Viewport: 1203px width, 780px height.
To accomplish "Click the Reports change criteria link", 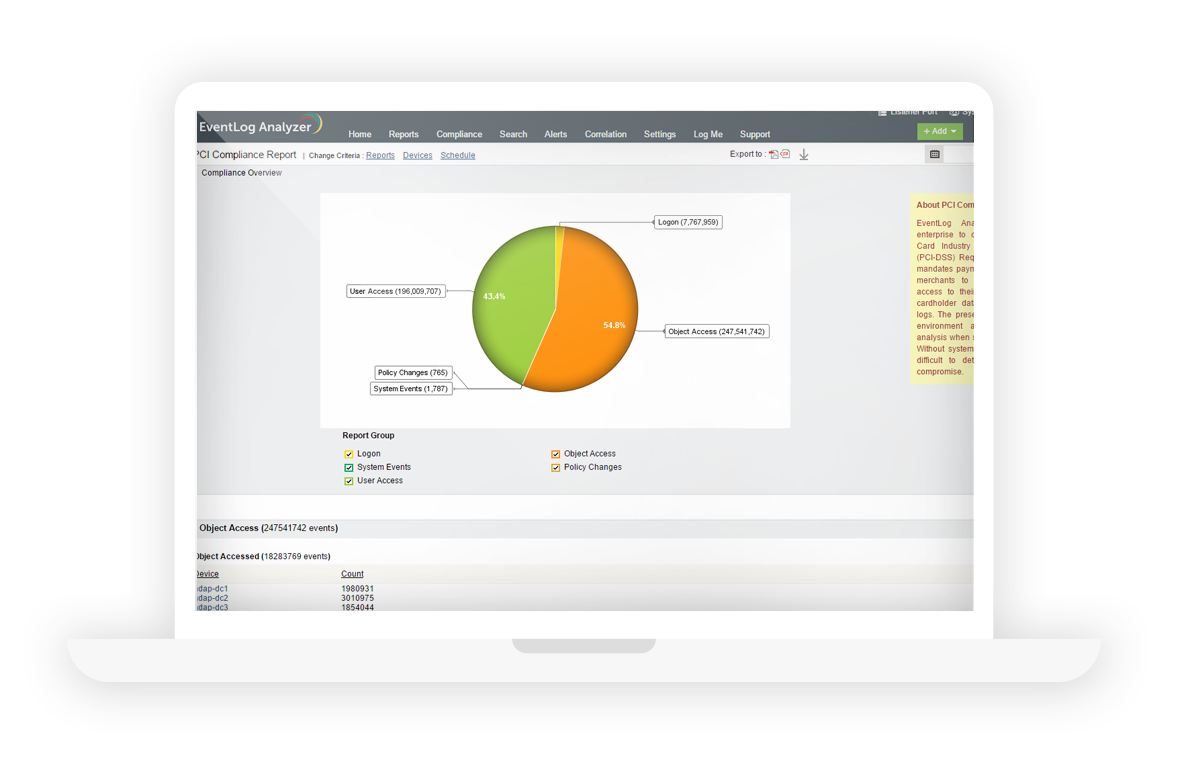I will [x=380, y=156].
